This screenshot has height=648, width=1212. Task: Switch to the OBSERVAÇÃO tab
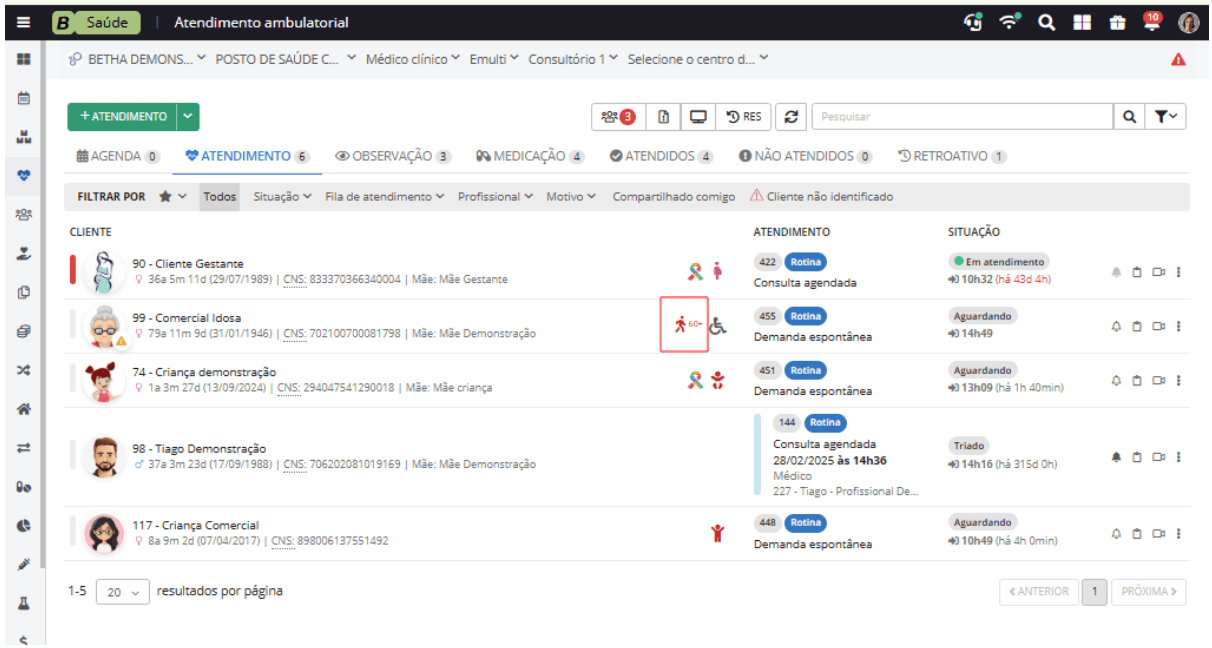[x=392, y=156]
